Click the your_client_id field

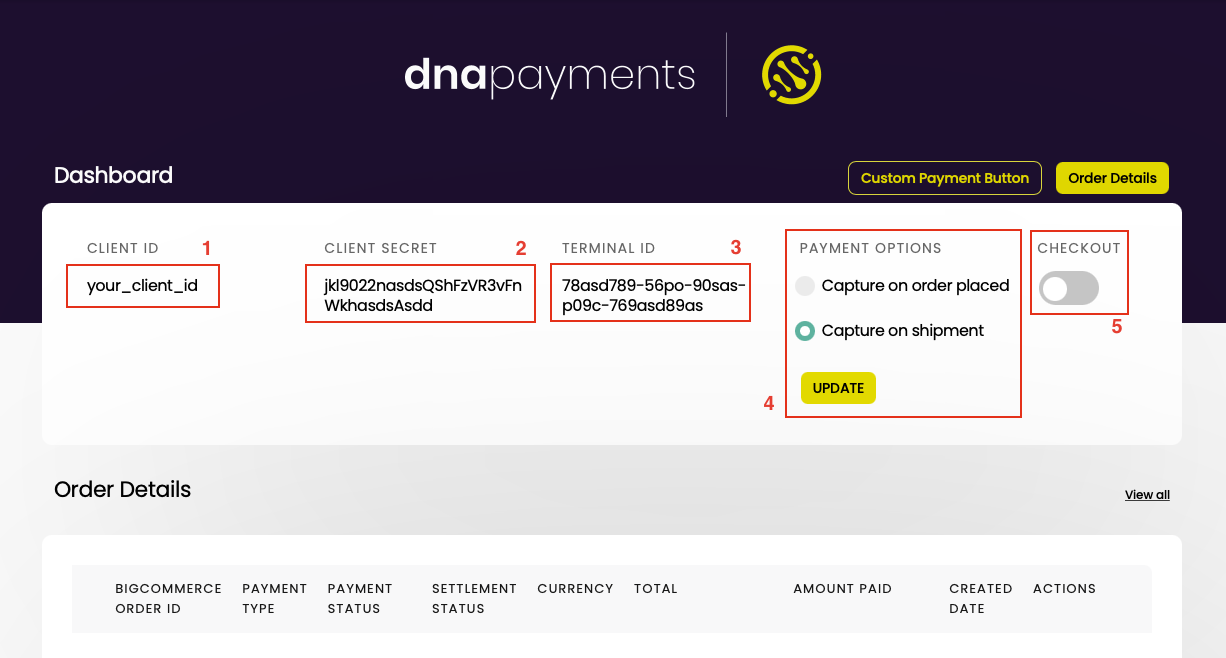(143, 286)
